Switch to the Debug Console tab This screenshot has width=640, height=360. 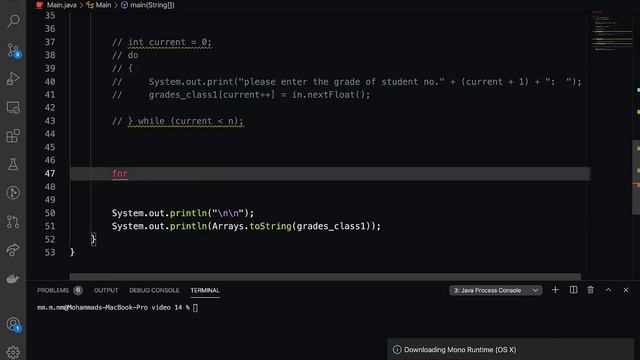pos(154,290)
